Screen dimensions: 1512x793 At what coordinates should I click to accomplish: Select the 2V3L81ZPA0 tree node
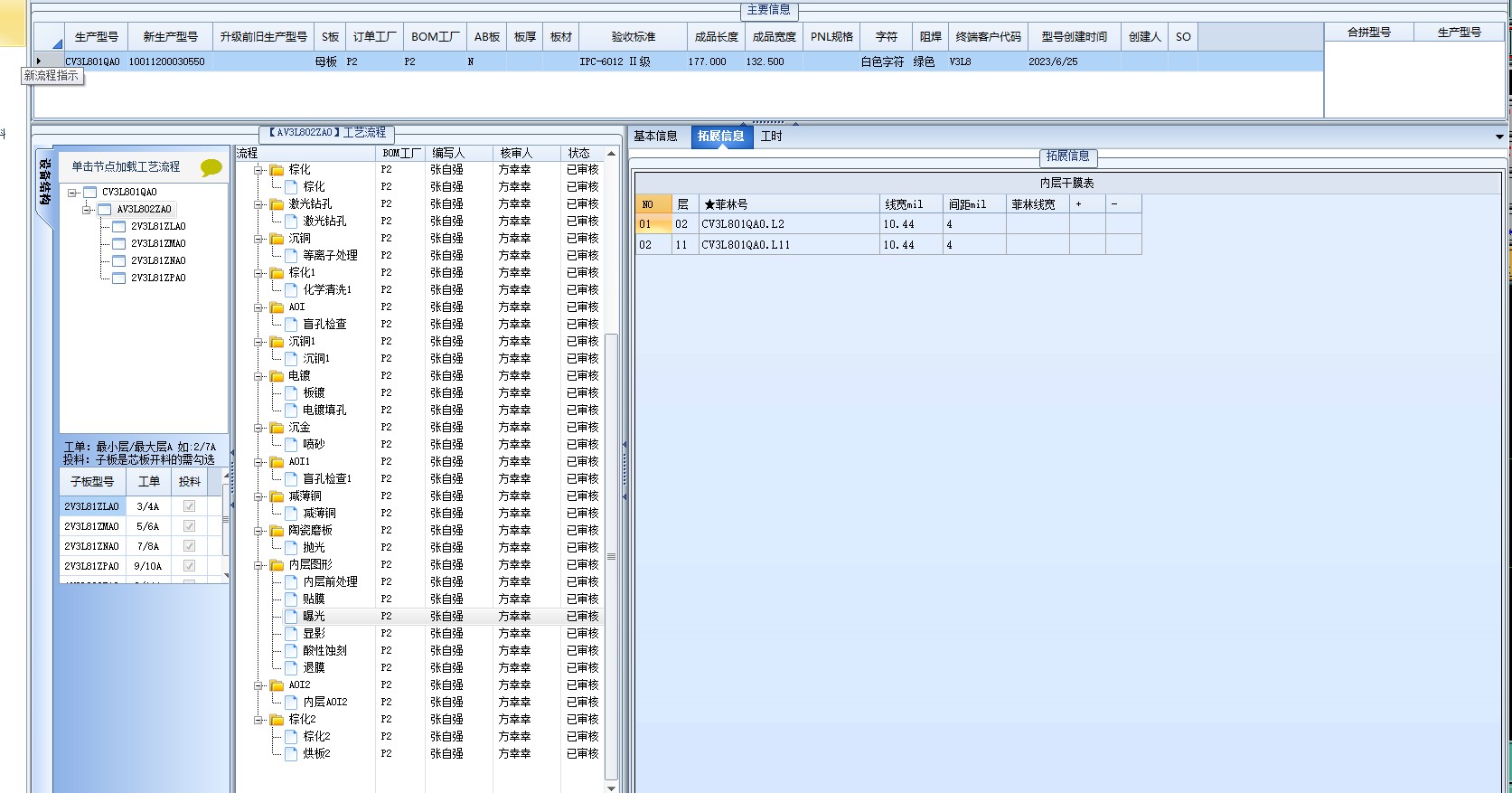[158, 278]
